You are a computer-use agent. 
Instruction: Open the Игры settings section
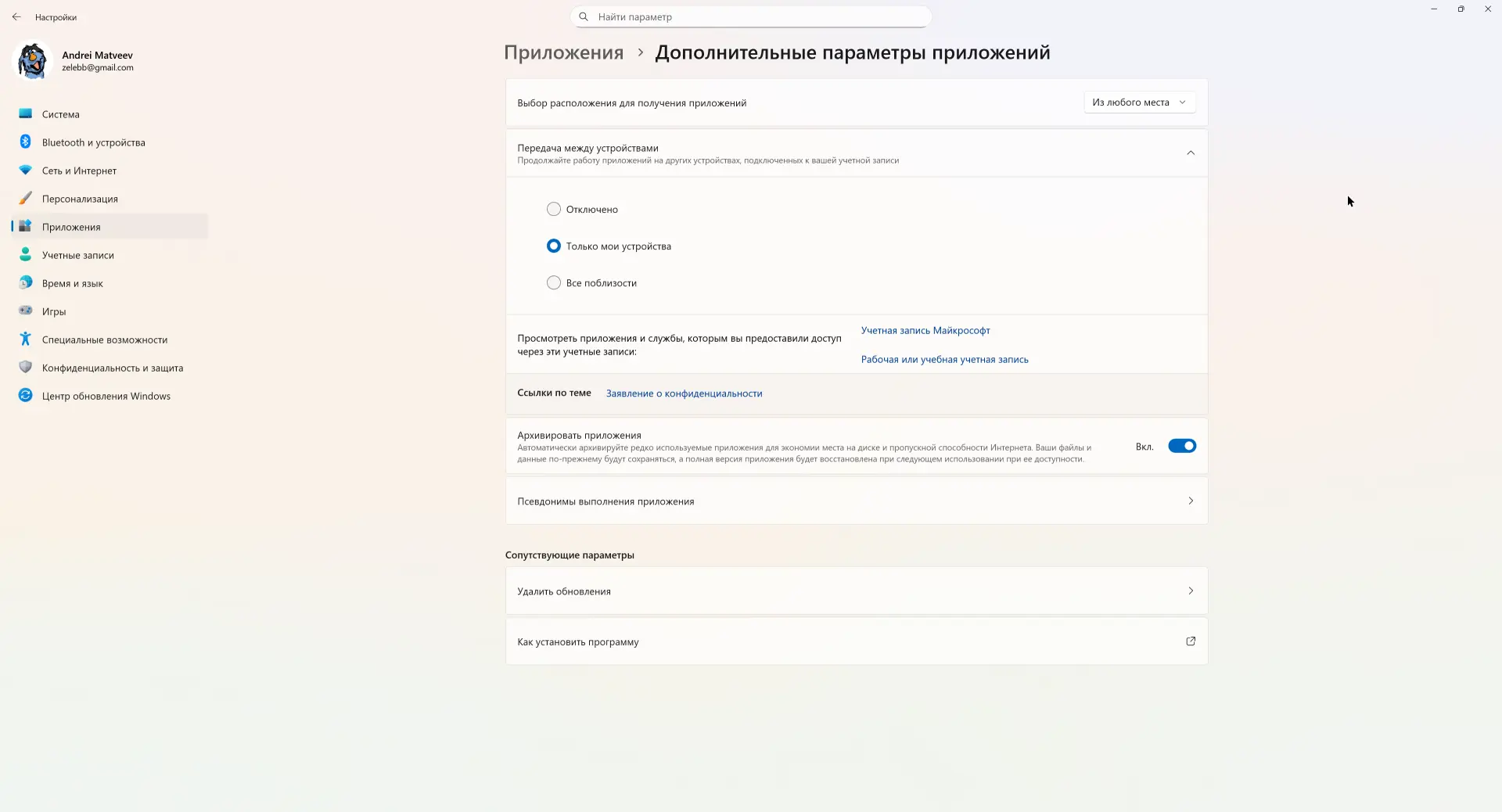pos(55,311)
